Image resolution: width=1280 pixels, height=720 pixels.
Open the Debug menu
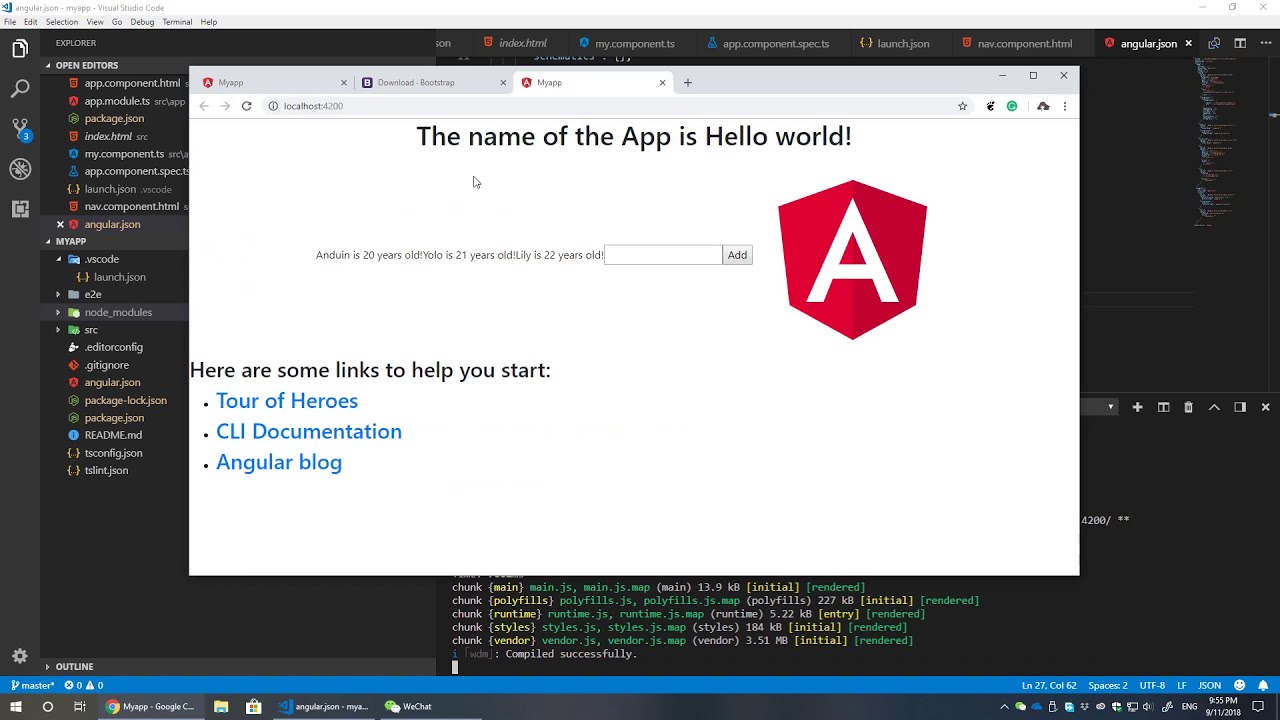pos(142,22)
